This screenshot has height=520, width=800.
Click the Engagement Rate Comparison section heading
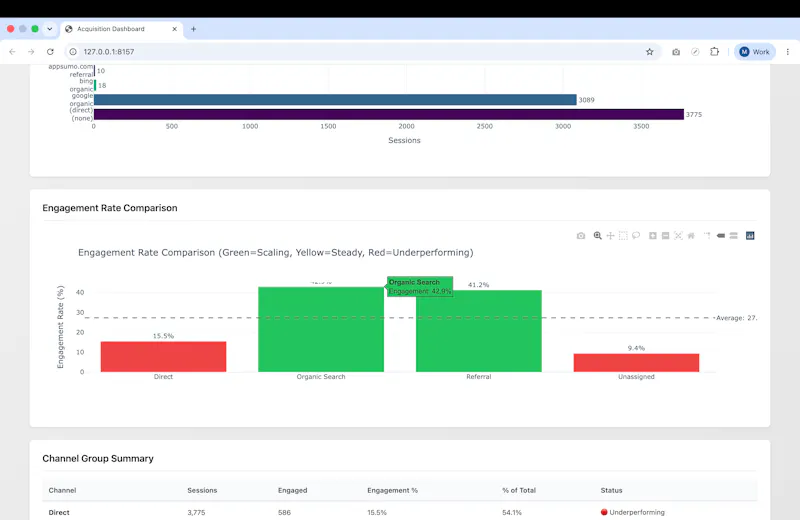point(110,208)
